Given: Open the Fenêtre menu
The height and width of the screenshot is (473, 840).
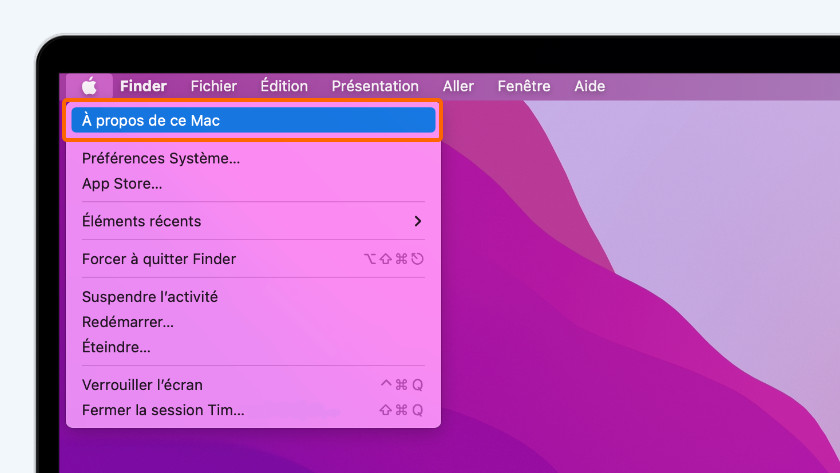Looking at the screenshot, I should [x=524, y=86].
